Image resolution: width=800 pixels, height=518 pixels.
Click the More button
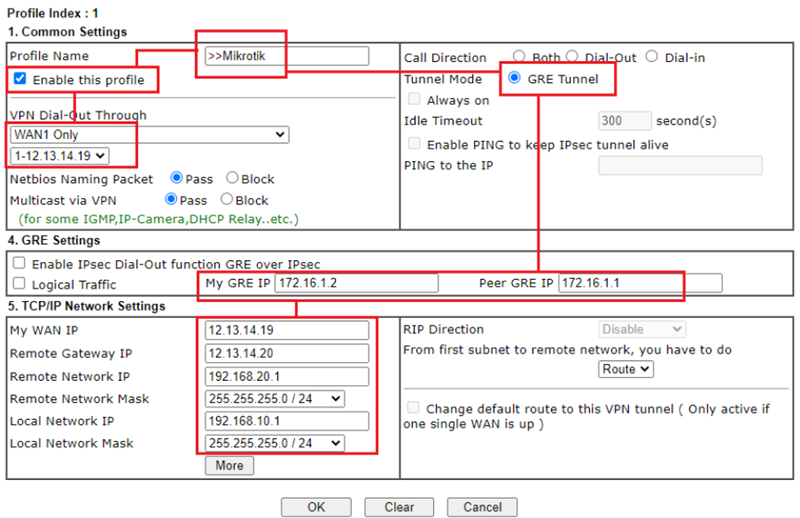(x=229, y=466)
